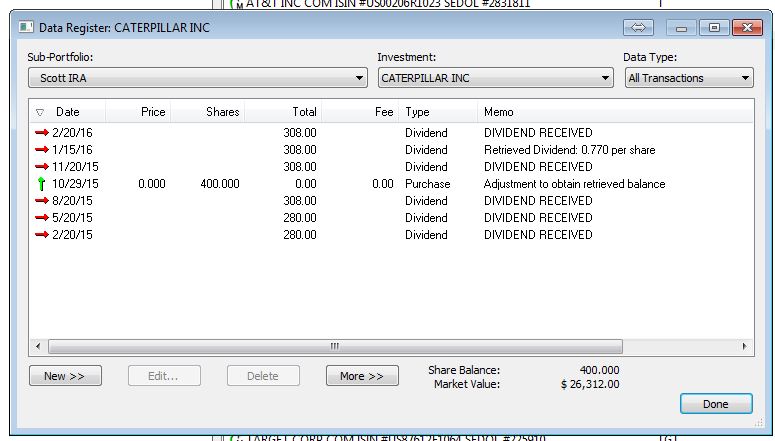
Task: Click memo Retrieved Dividend: 0.770 per share
Action: point(569,150)
